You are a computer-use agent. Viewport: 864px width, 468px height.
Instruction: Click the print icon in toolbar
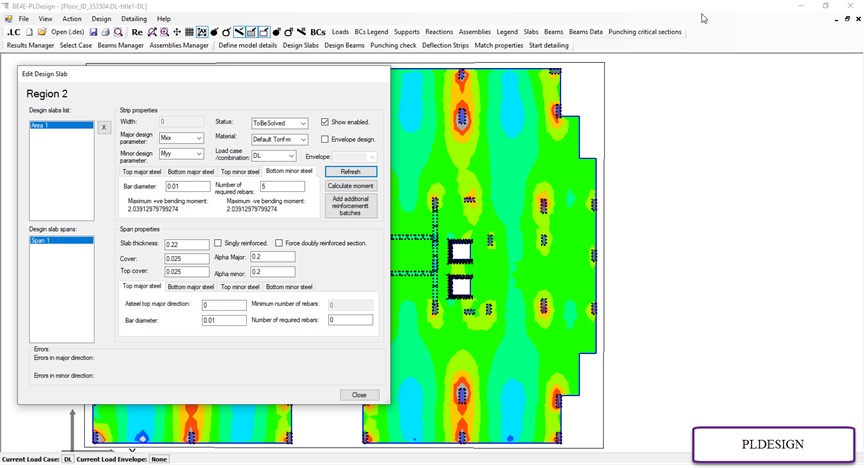coord(105,32)
